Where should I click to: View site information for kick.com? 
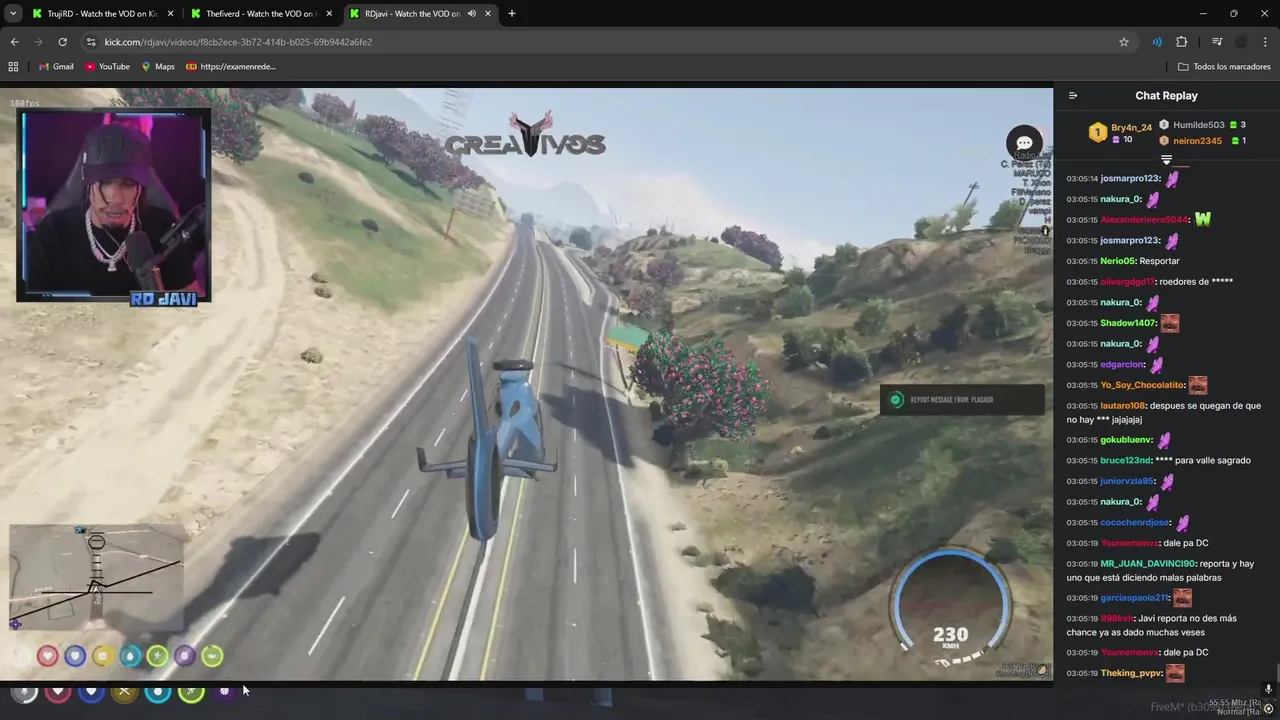click(91, 42)
